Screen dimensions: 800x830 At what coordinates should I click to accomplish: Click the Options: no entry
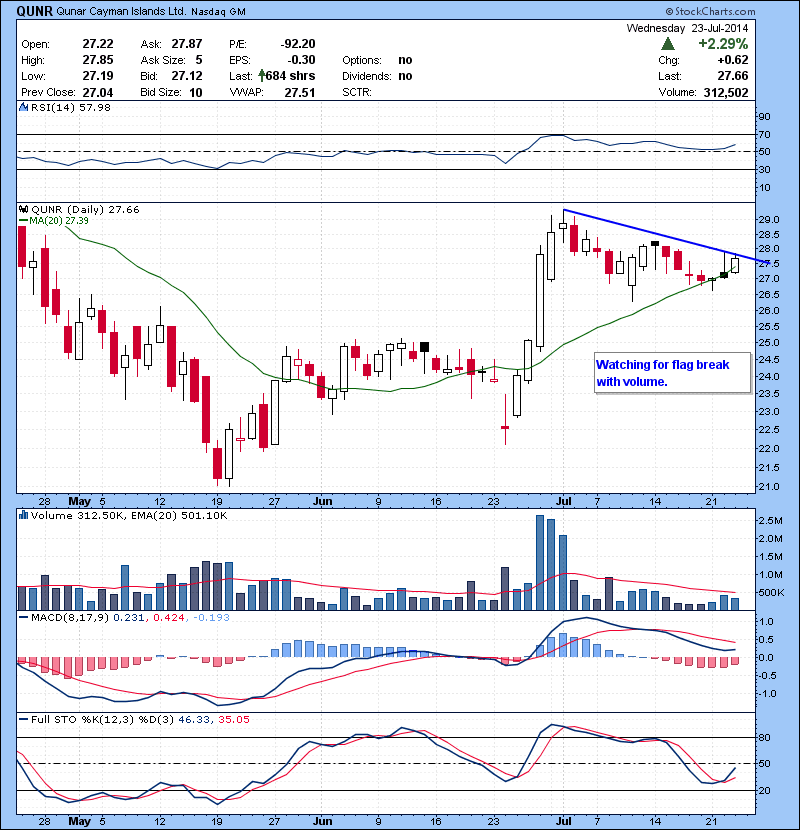tap(377, 60)
